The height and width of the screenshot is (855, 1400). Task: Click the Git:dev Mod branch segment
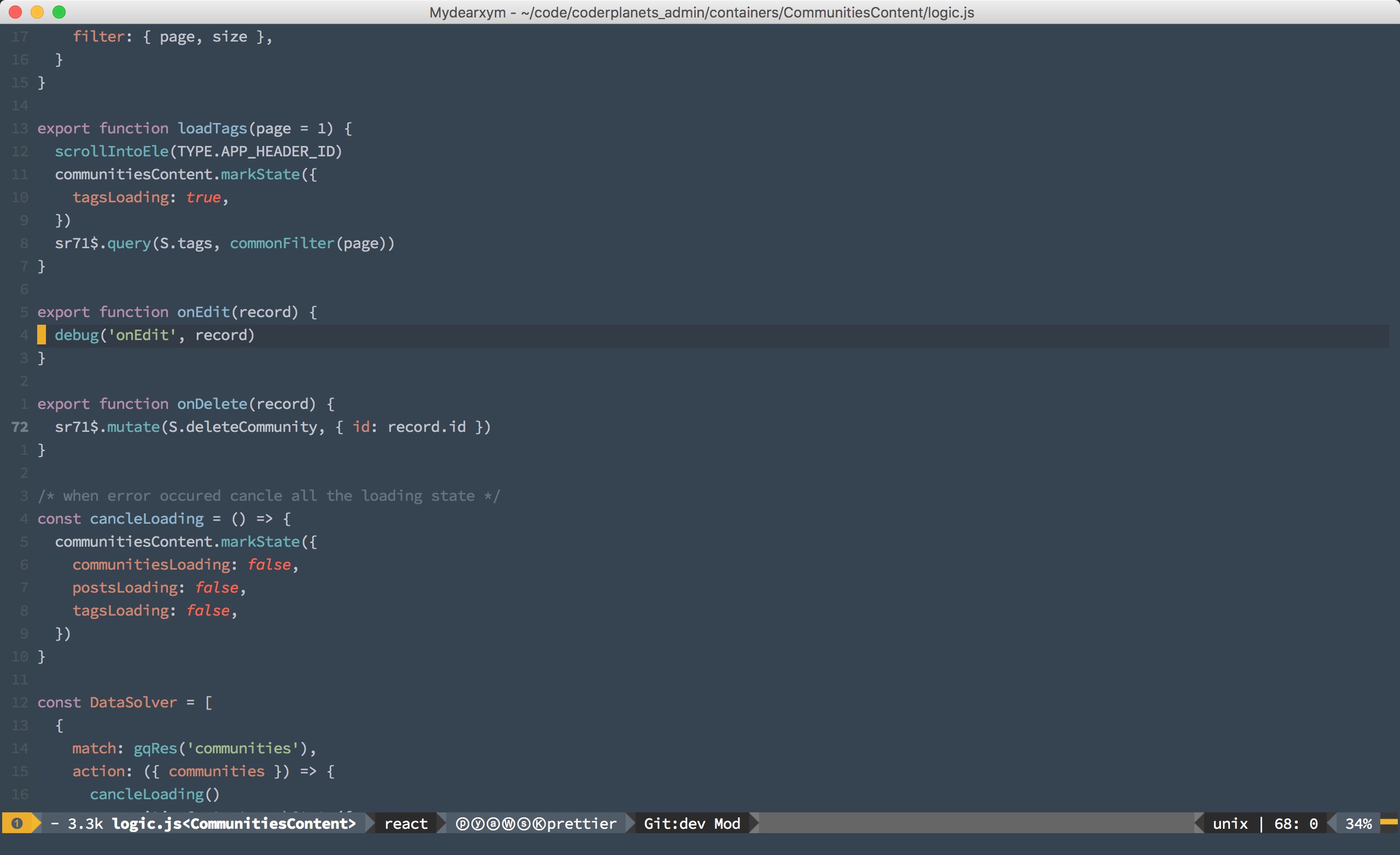point(691,823)
